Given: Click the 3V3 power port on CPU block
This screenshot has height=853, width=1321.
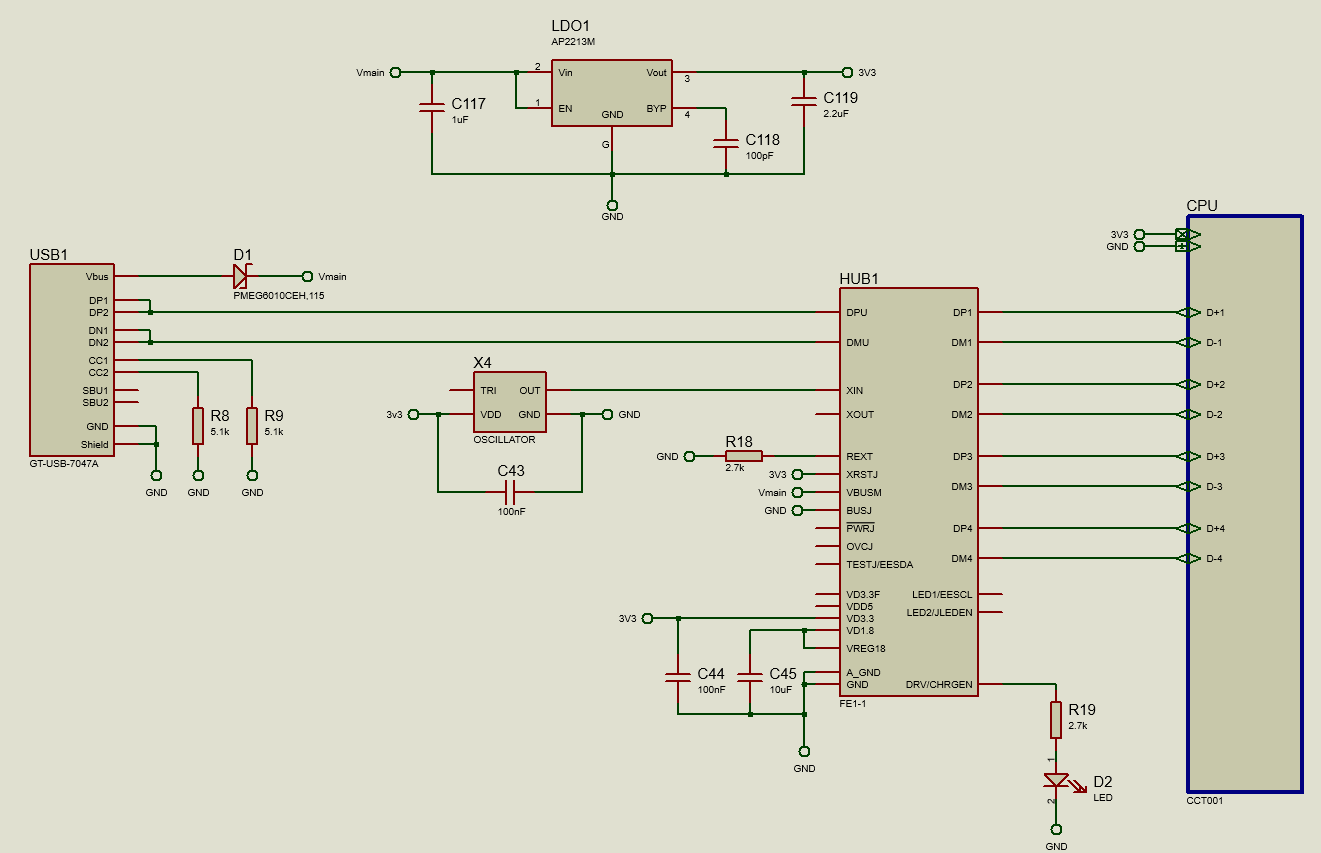Looking at the screenshot, I should (x=1189, y=234).
